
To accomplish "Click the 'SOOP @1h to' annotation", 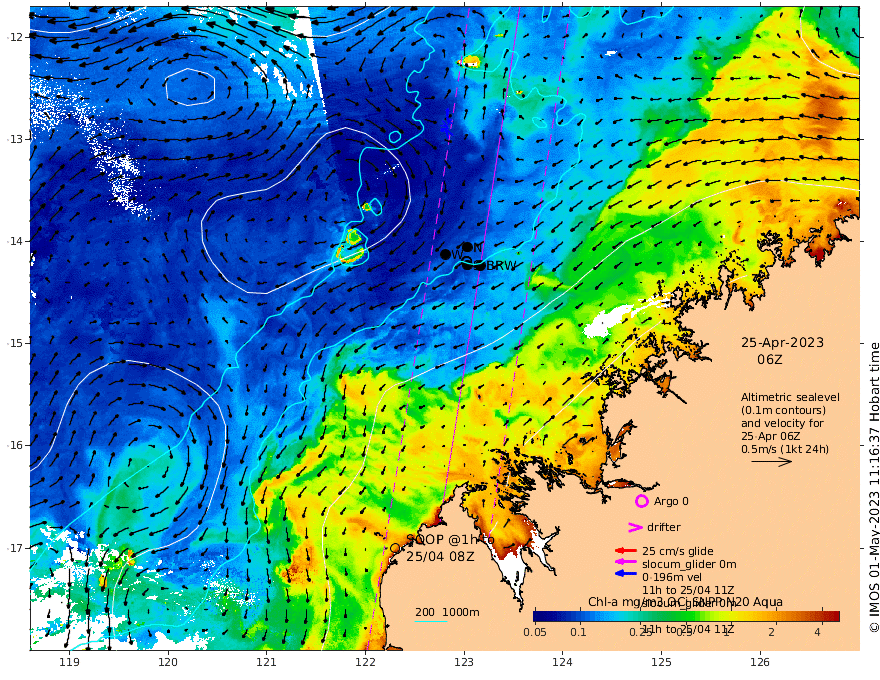I will [x=450, y=539].
